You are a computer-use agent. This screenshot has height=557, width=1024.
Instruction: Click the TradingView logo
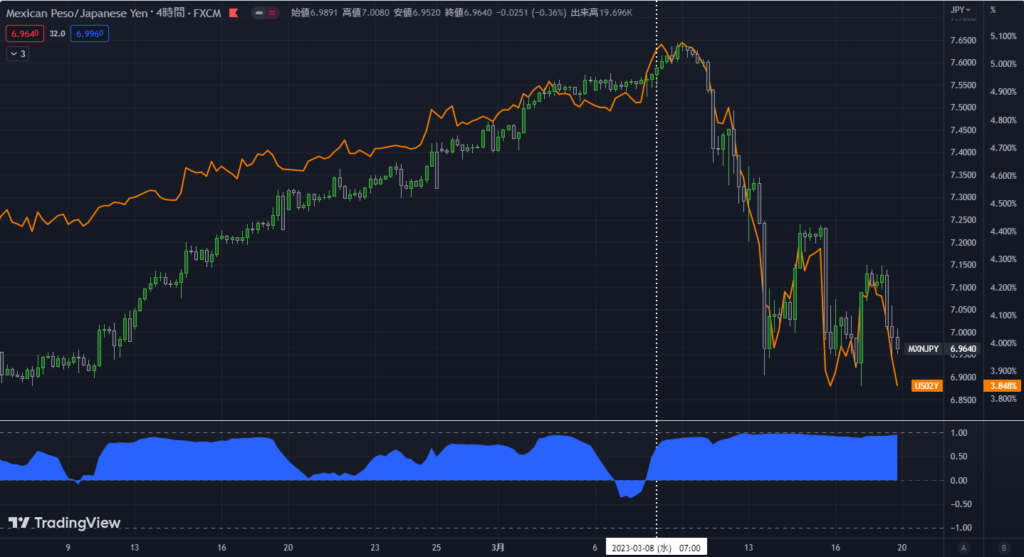click(x=64, y=522)
